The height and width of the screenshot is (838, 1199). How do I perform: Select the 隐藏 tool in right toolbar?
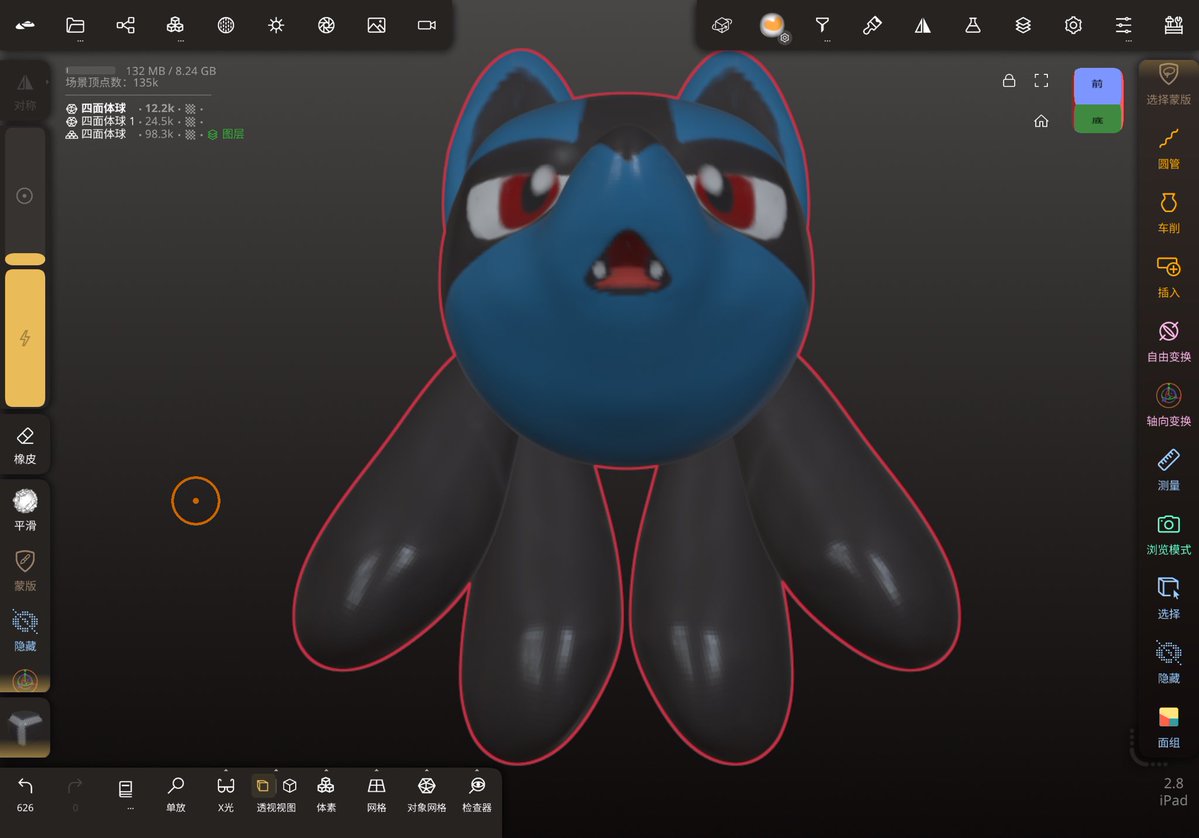1168,662
